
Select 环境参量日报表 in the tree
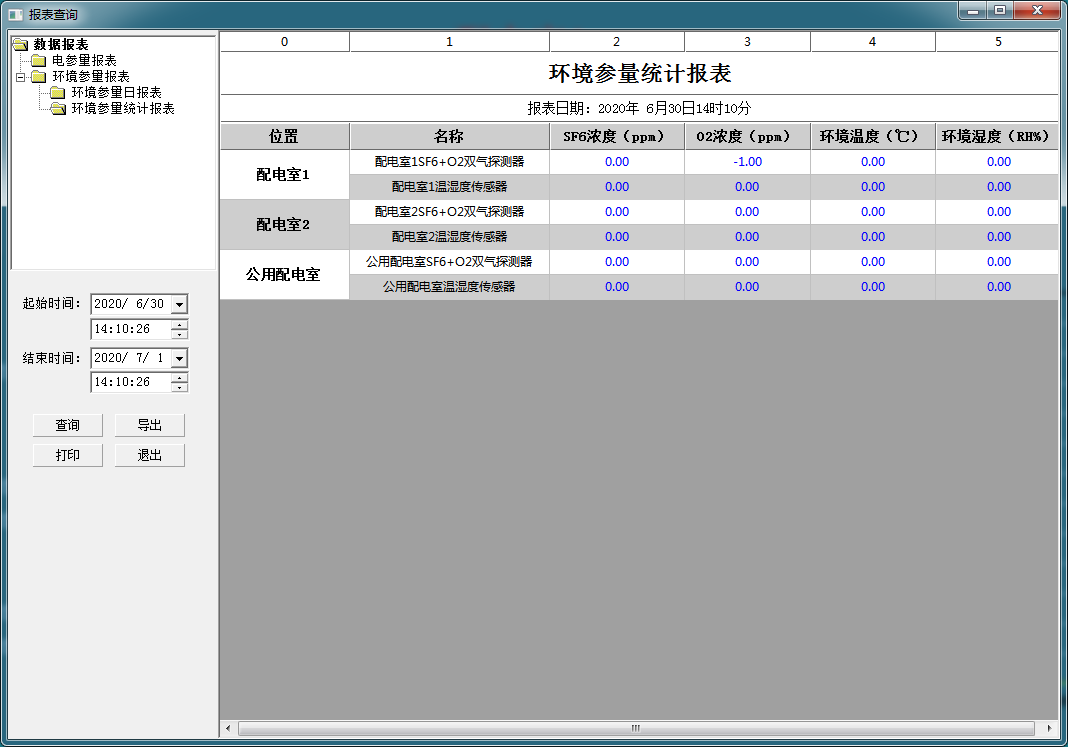point(116,92)
